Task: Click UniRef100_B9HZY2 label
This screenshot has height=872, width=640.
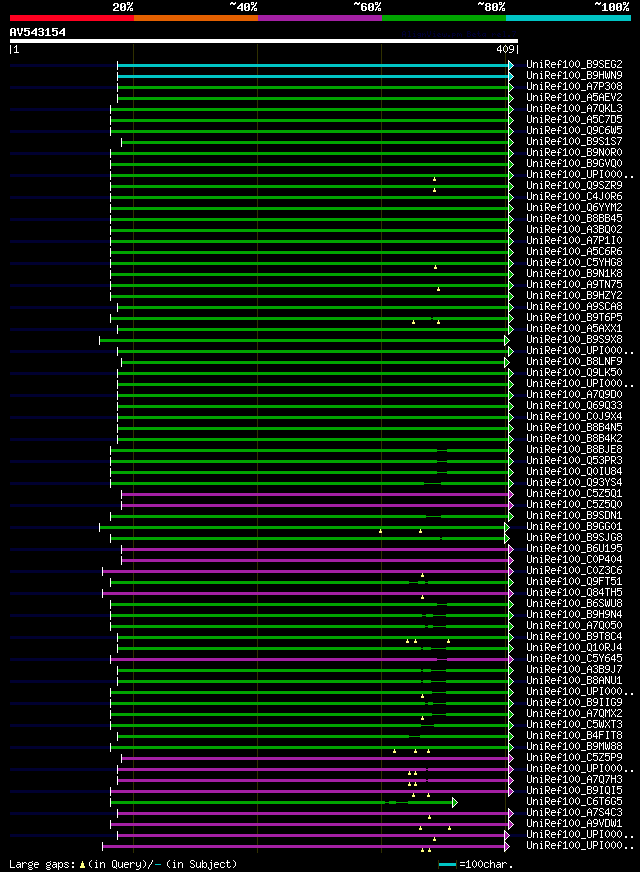Action: 574,295
